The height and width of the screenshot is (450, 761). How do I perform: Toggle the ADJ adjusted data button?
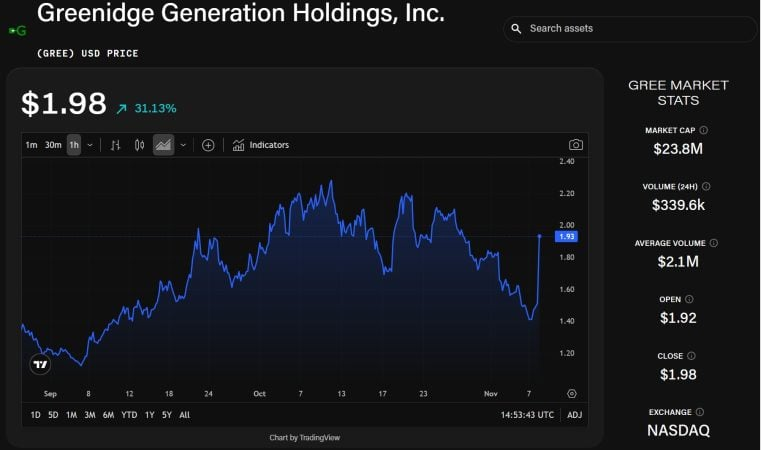[x=574, y=415]
